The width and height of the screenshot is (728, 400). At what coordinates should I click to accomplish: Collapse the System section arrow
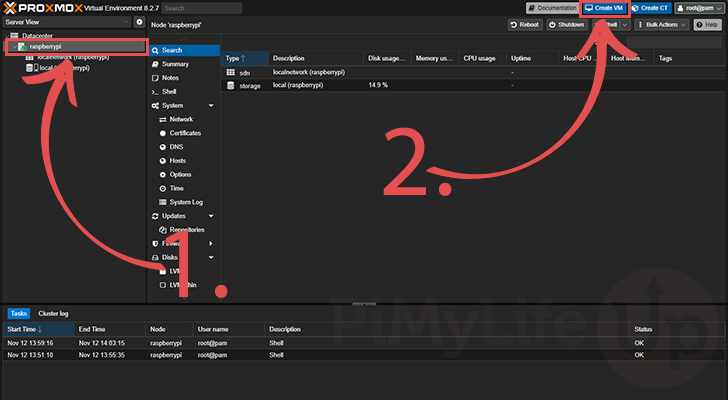[211, 106]
